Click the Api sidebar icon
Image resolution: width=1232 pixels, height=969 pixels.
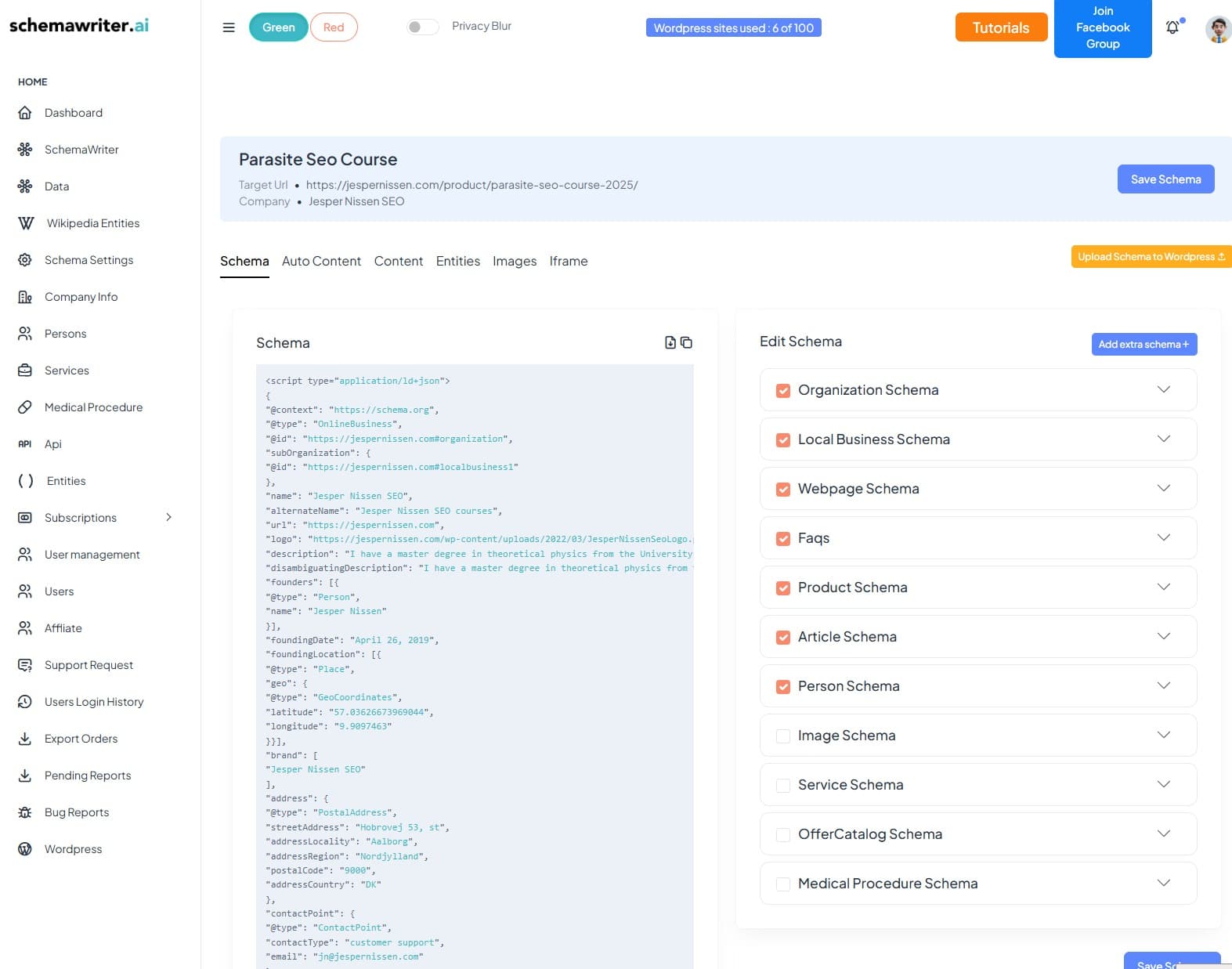click(x=25, y=444)
